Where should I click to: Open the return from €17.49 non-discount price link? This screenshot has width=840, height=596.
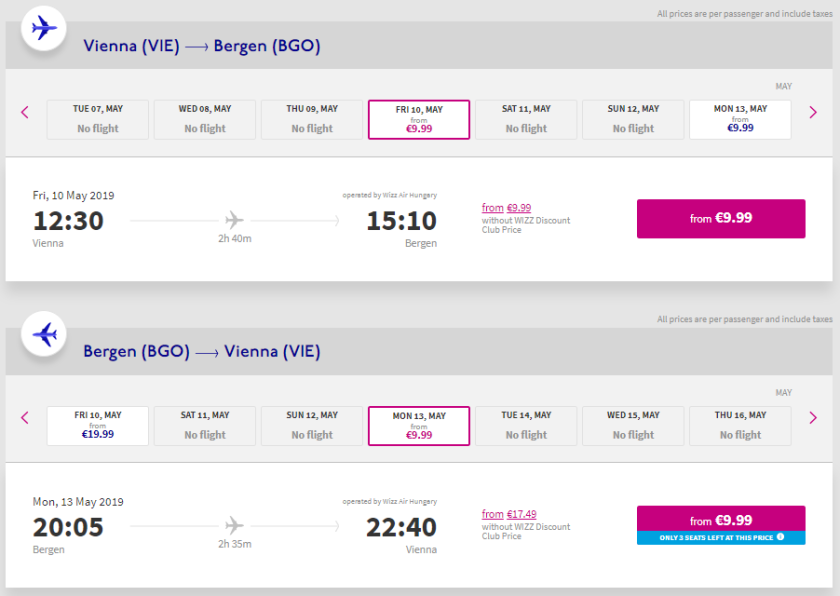click(508, 514)
